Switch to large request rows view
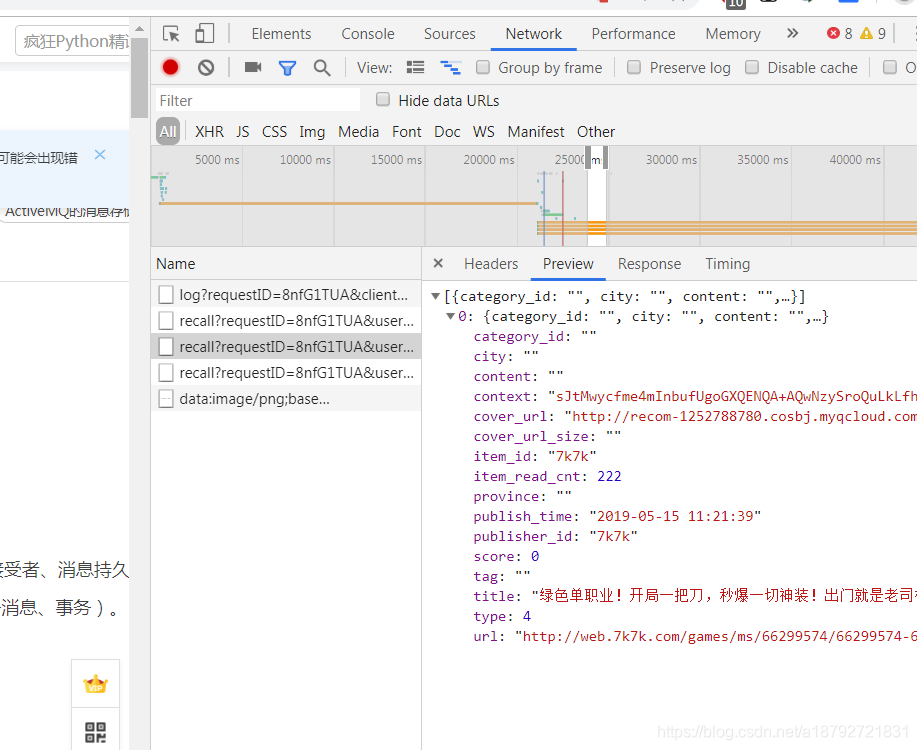The height and width of the screenshot is (750, 917). pos(415,68)
